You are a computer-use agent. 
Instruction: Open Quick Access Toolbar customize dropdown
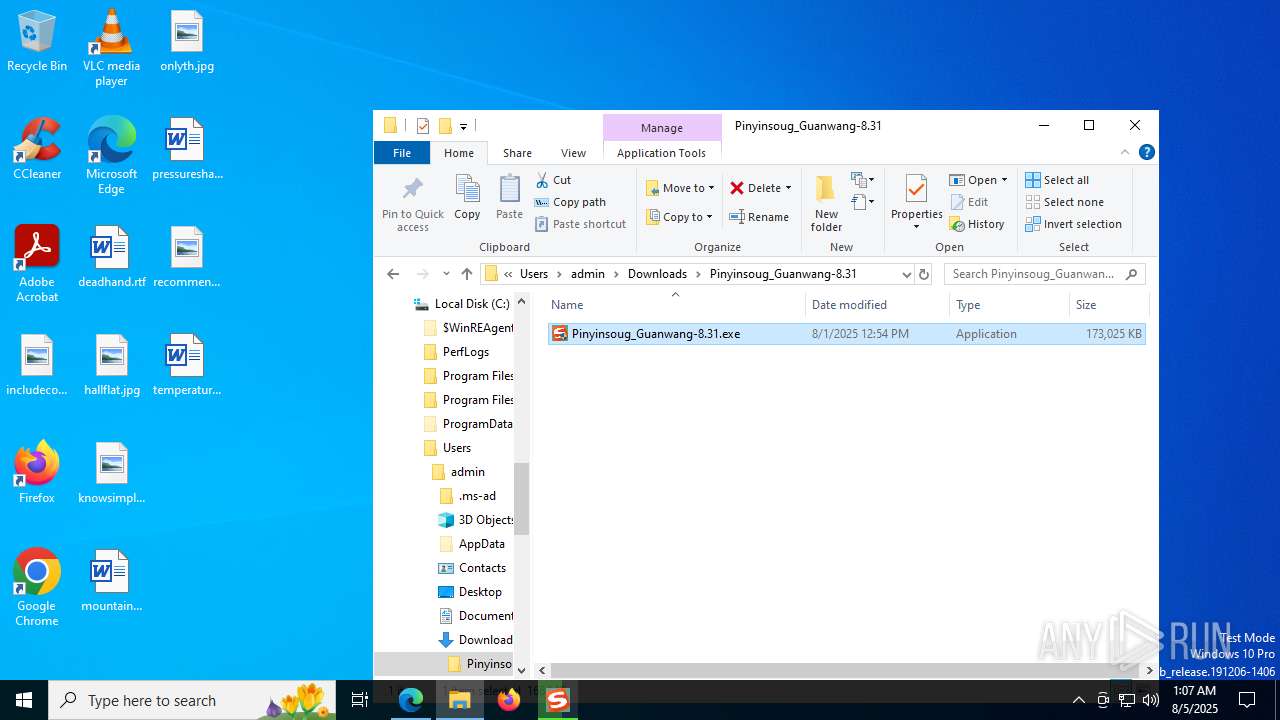click(x=464, y=127)
